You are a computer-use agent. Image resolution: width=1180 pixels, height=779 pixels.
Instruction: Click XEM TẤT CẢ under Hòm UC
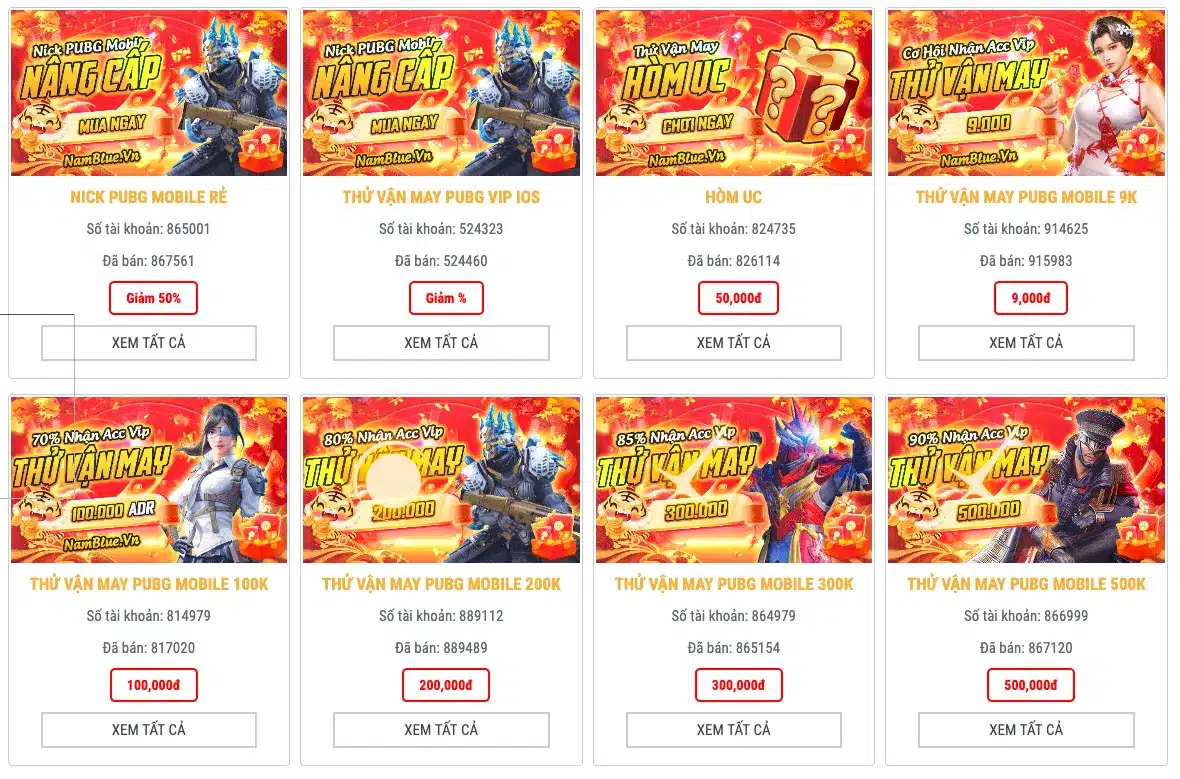[x=734, y=343]
